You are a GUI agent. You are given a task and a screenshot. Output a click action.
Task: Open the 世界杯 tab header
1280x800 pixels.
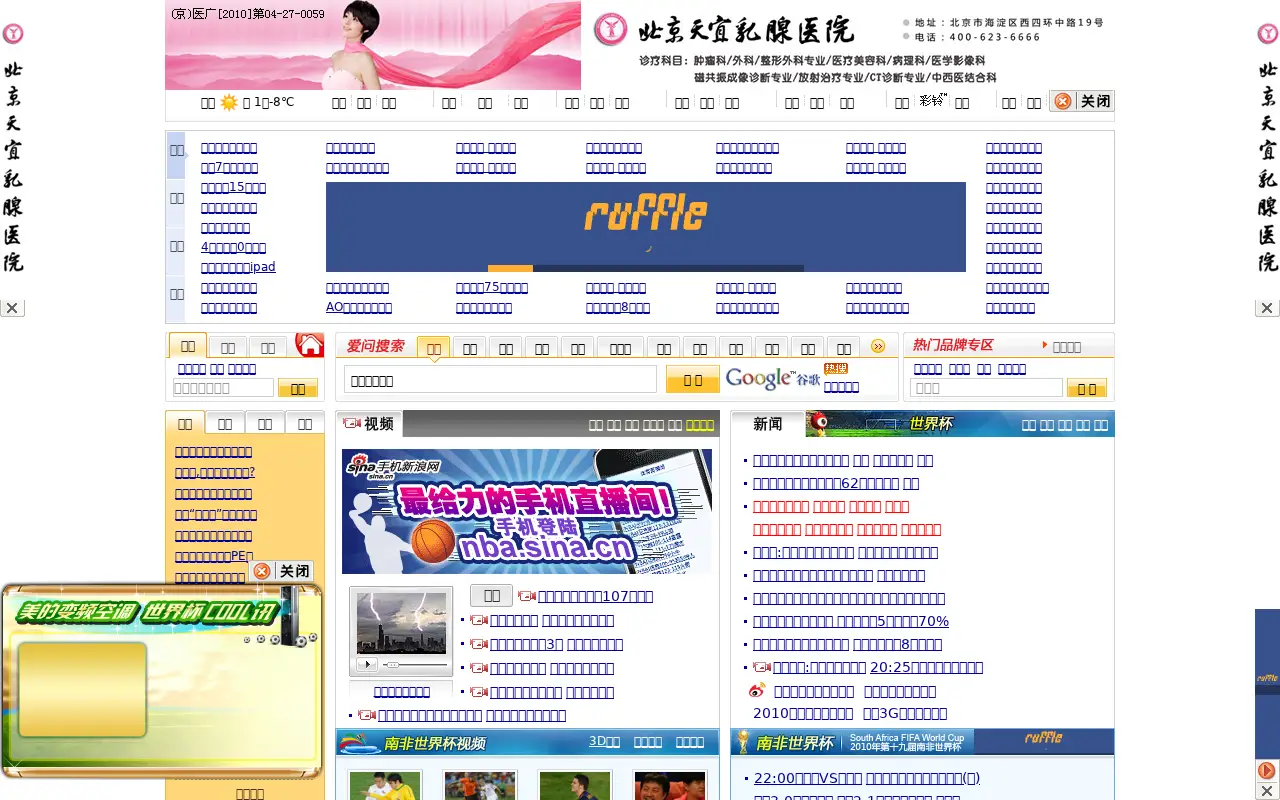point(930,424)
